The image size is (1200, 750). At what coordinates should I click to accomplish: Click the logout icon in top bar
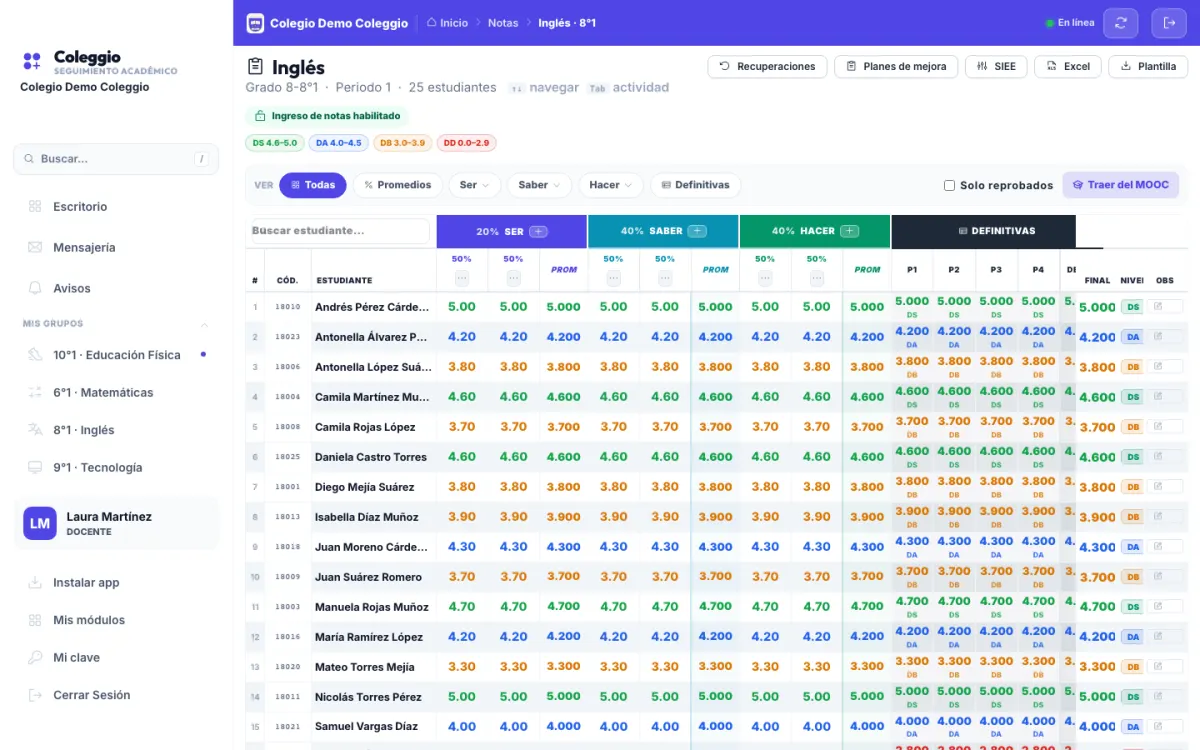1168,23
